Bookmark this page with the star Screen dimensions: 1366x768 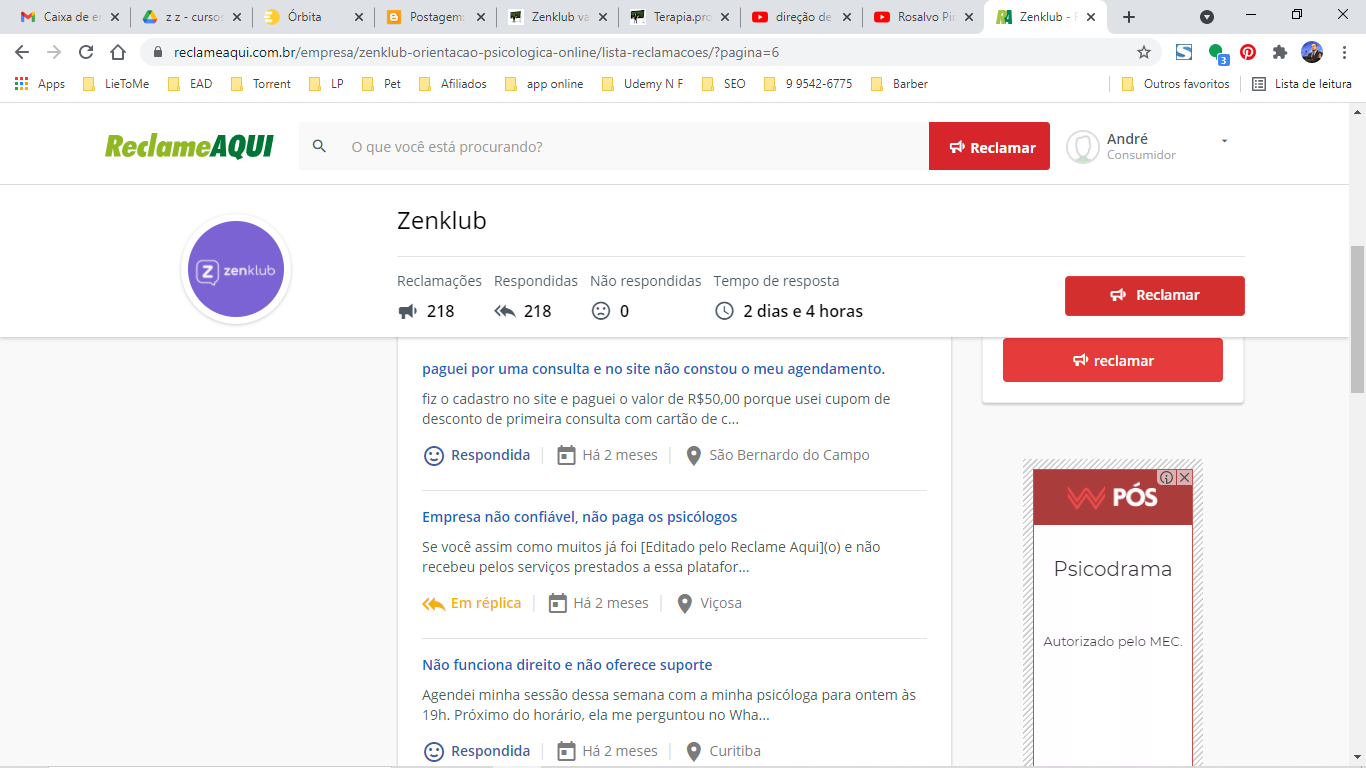pyautogui.click(x=1144, y=52)
